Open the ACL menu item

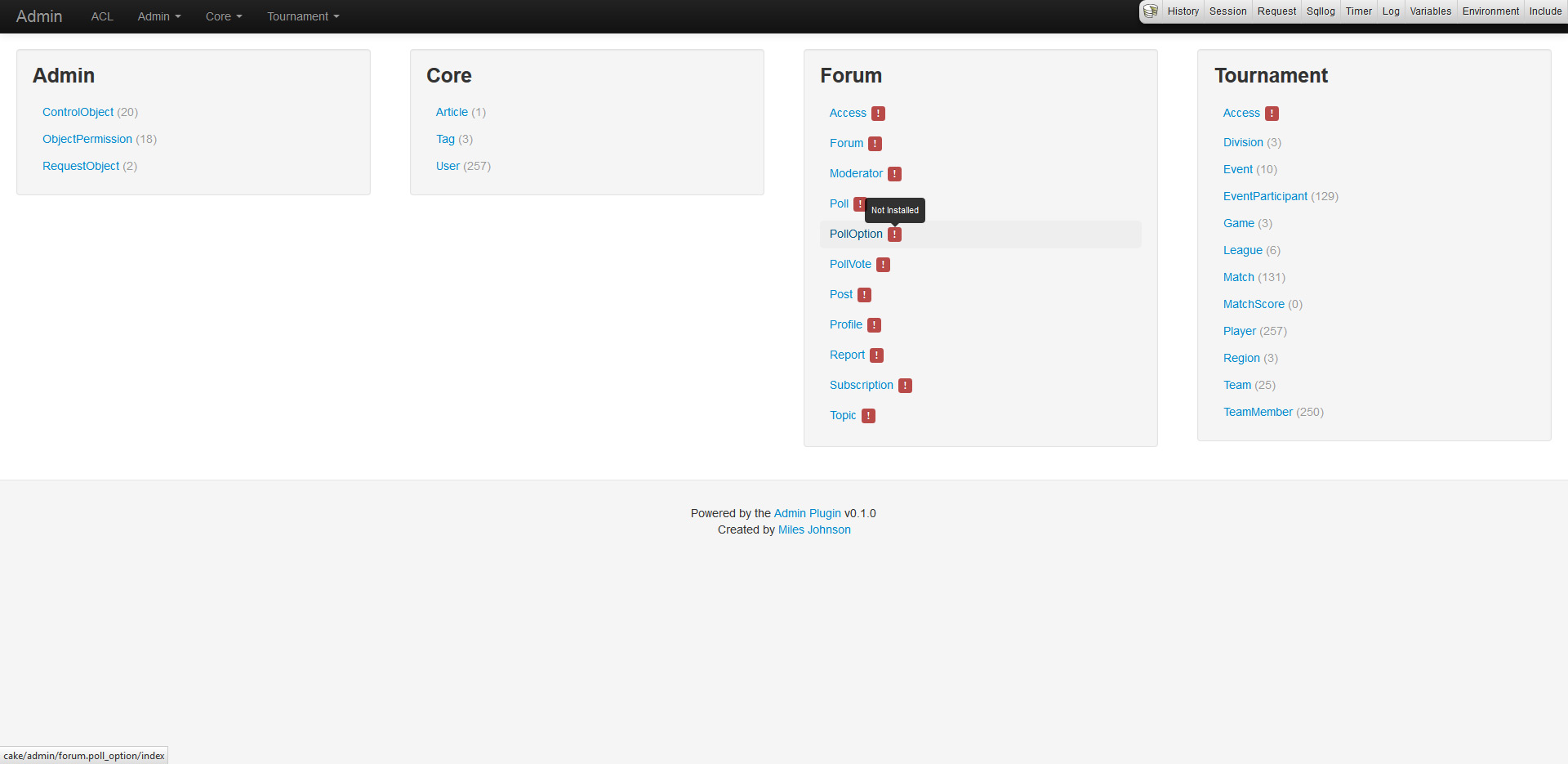point(102,16)
